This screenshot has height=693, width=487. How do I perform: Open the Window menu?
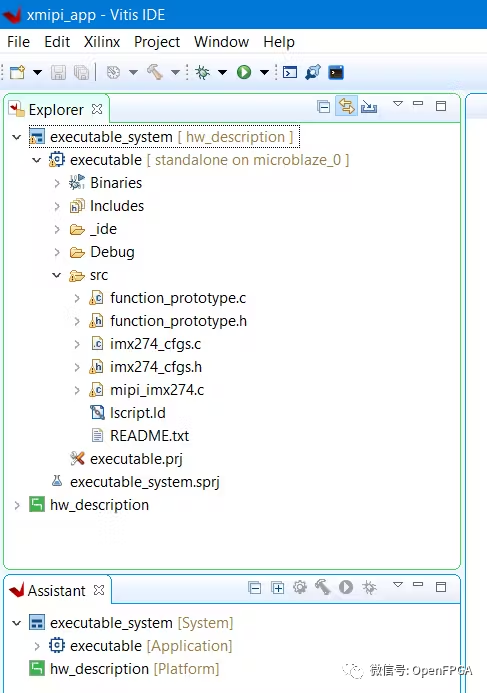[221, 42]
